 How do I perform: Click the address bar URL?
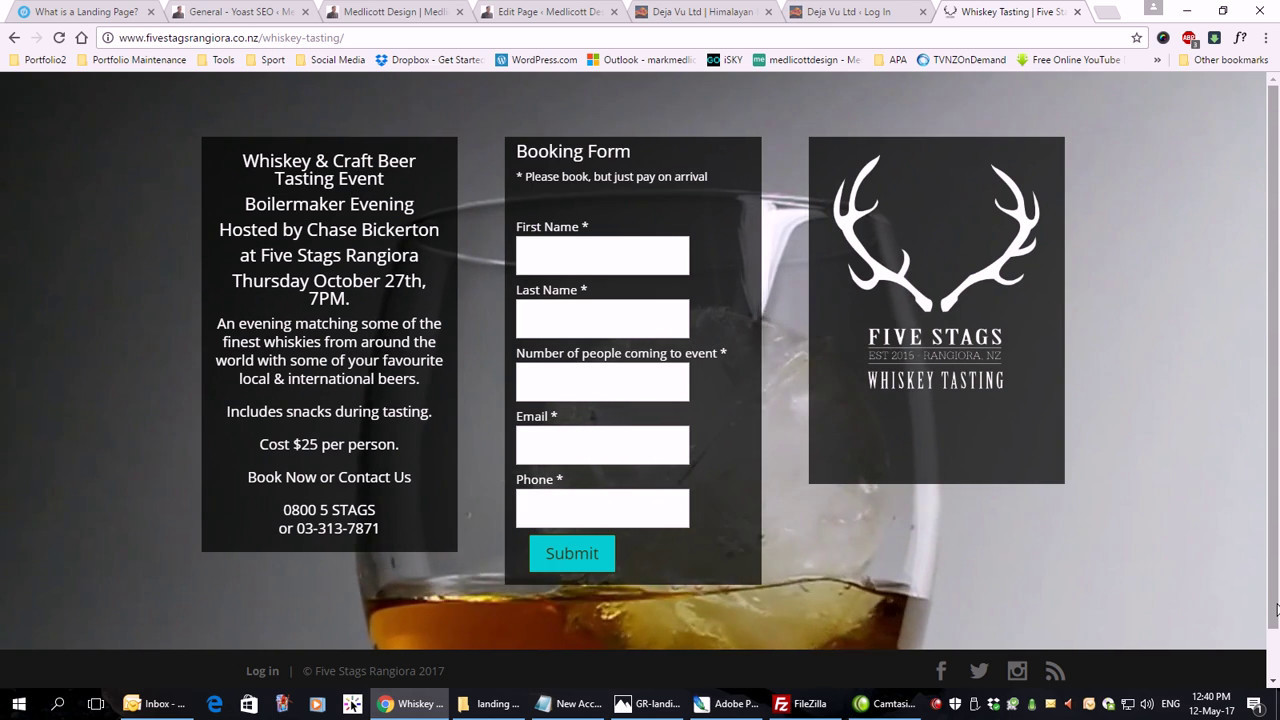(231, 38)
